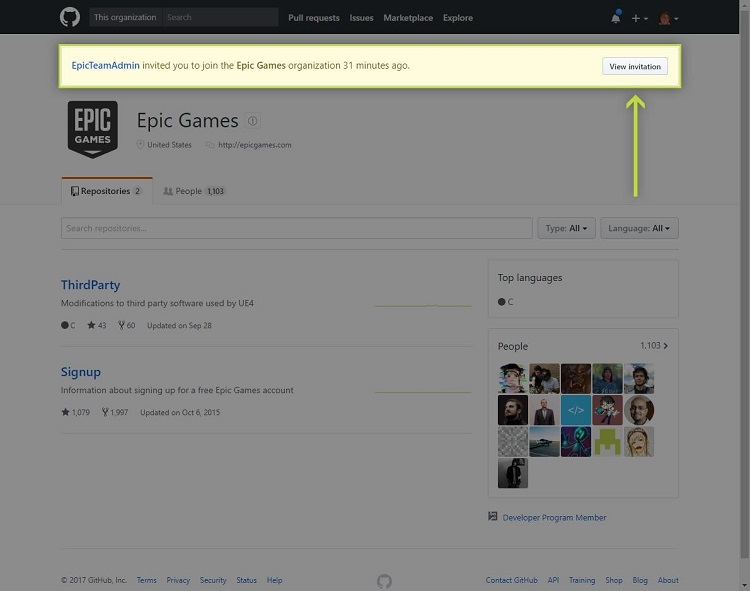
Task: Click the C language in Top languages
Action: pos(506,302)
